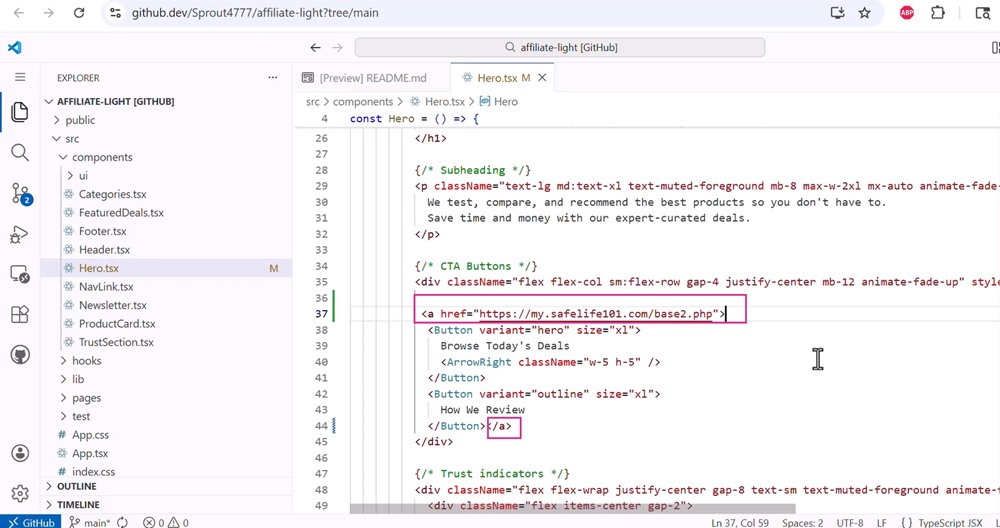Screen dimensions: 1000x528
Task: Open the Remote Explorer view
Action: pos(20,274)
